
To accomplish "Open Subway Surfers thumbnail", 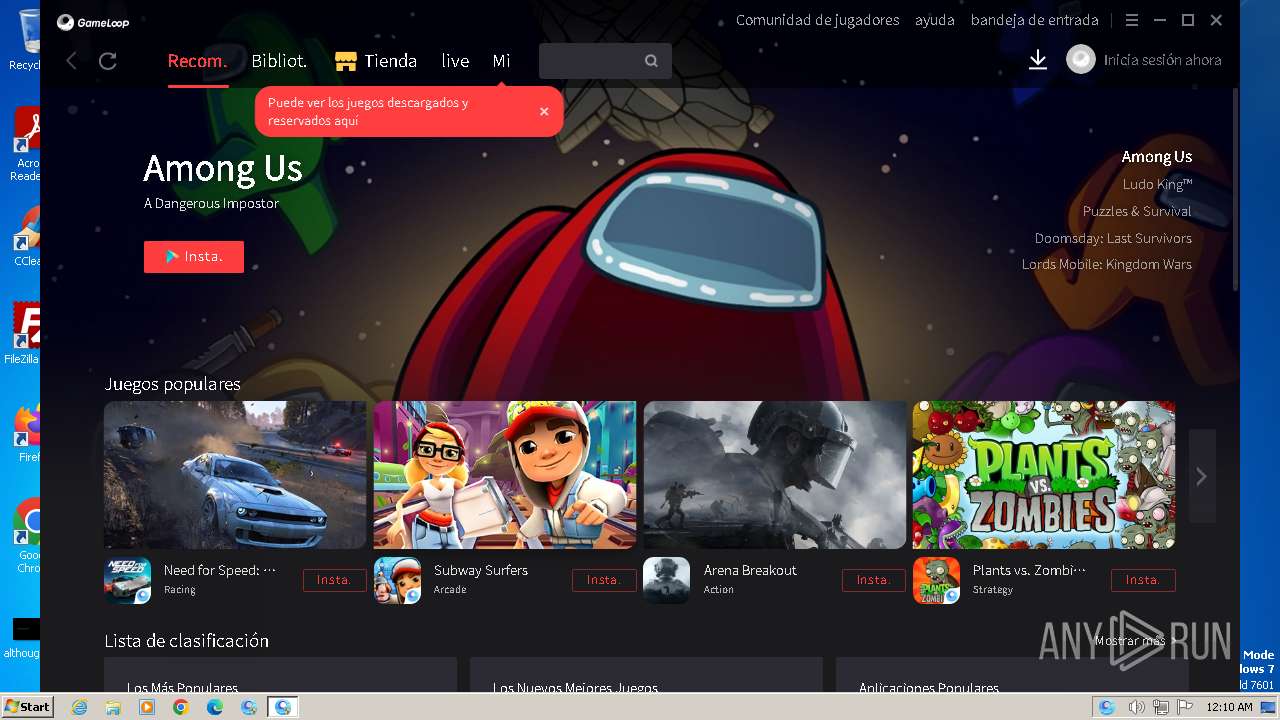I will [505, 475].
